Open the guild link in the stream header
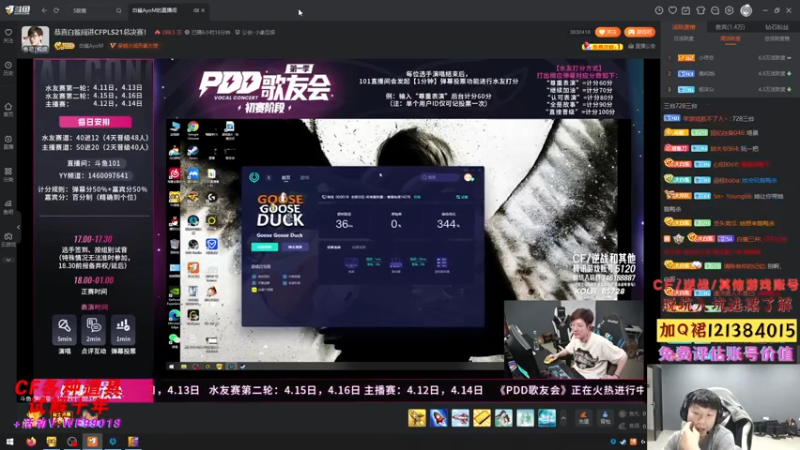Viewport: 800px width, 450px height. click(x=255, y=32)
